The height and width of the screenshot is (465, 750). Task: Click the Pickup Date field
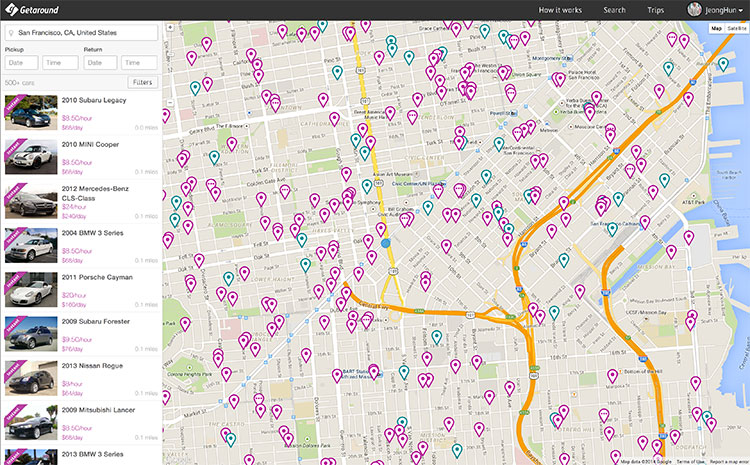point(22,63)
